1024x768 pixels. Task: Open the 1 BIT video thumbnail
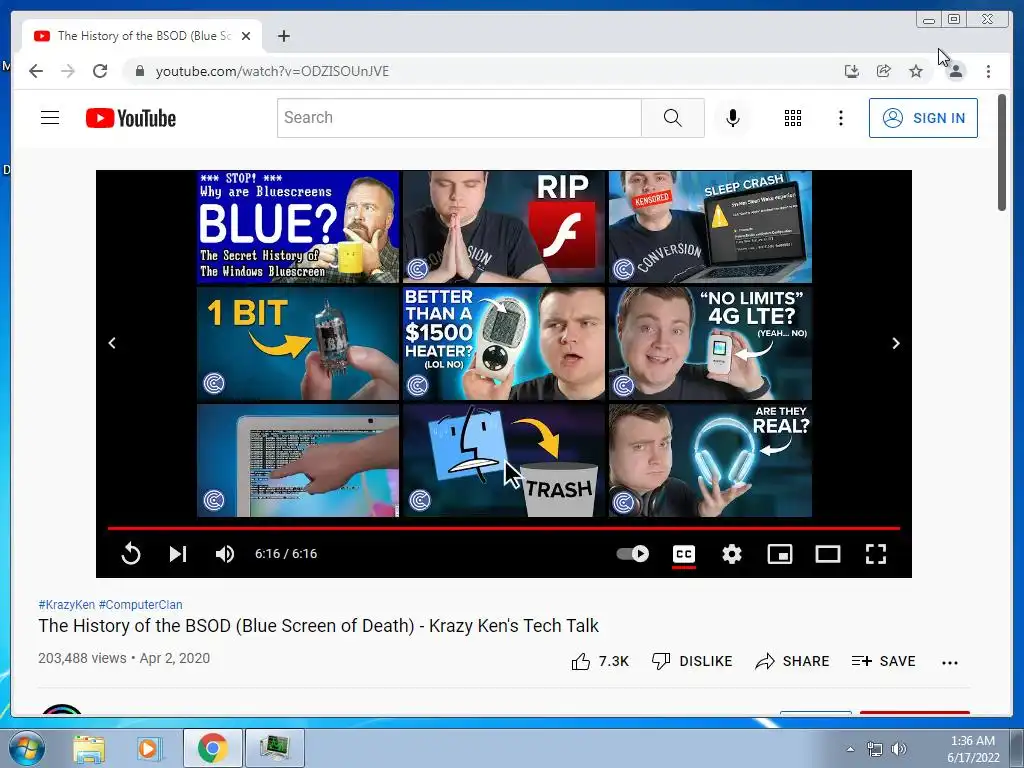pyautogui.click(x=298, y=344)
